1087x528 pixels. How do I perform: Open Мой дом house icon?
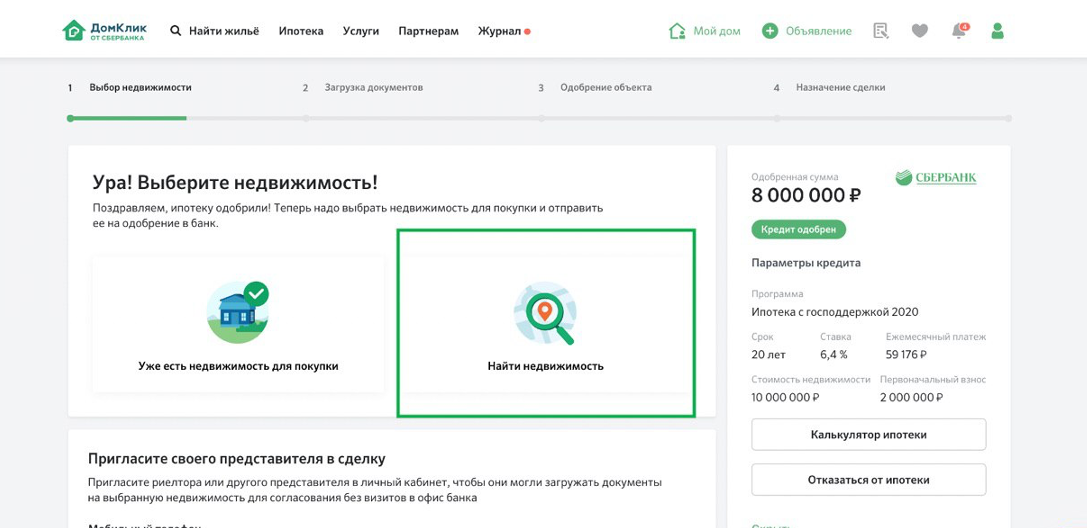tap(677, 31)
